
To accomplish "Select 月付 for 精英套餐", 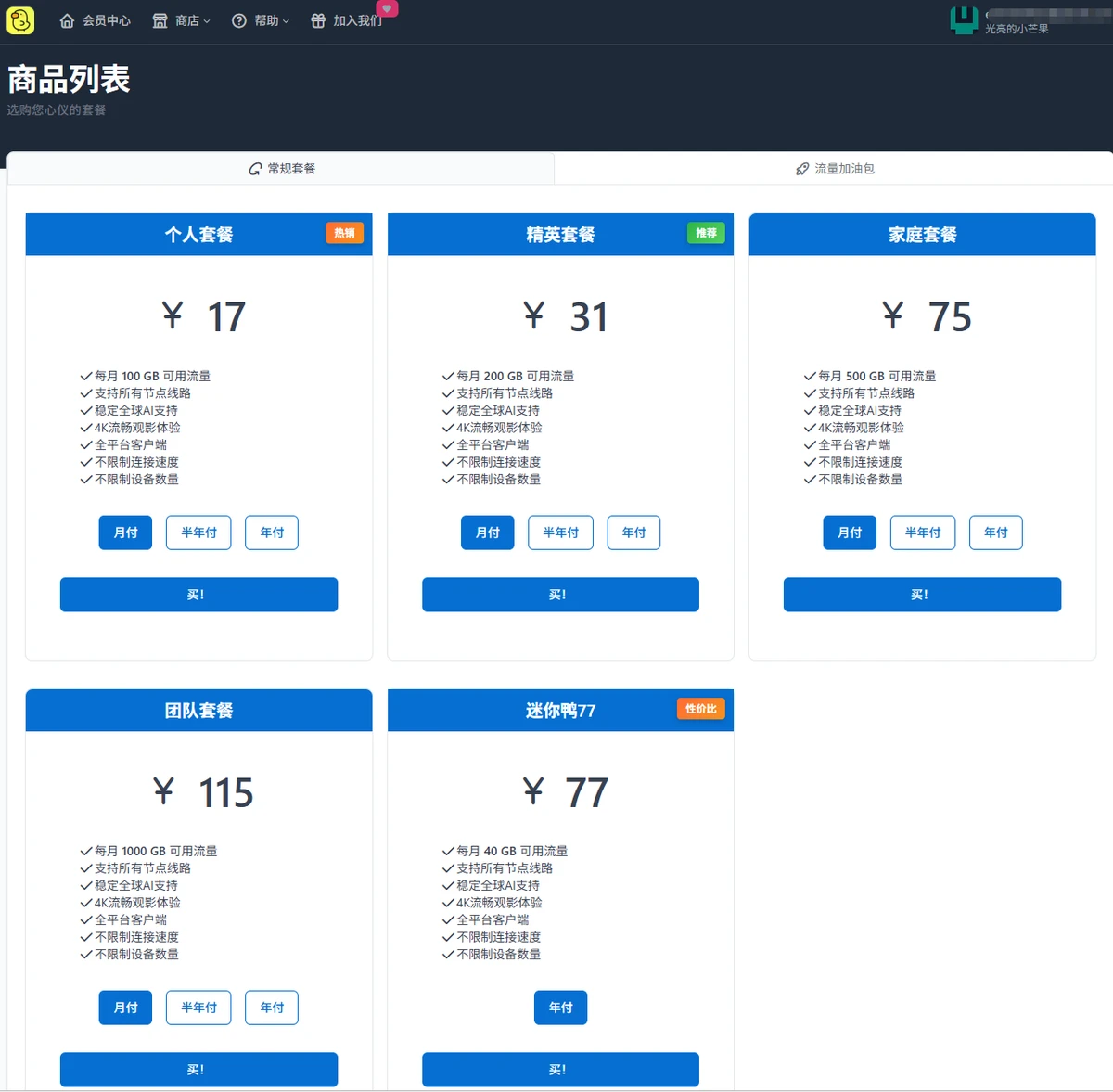I will click(x=487, y=533).
